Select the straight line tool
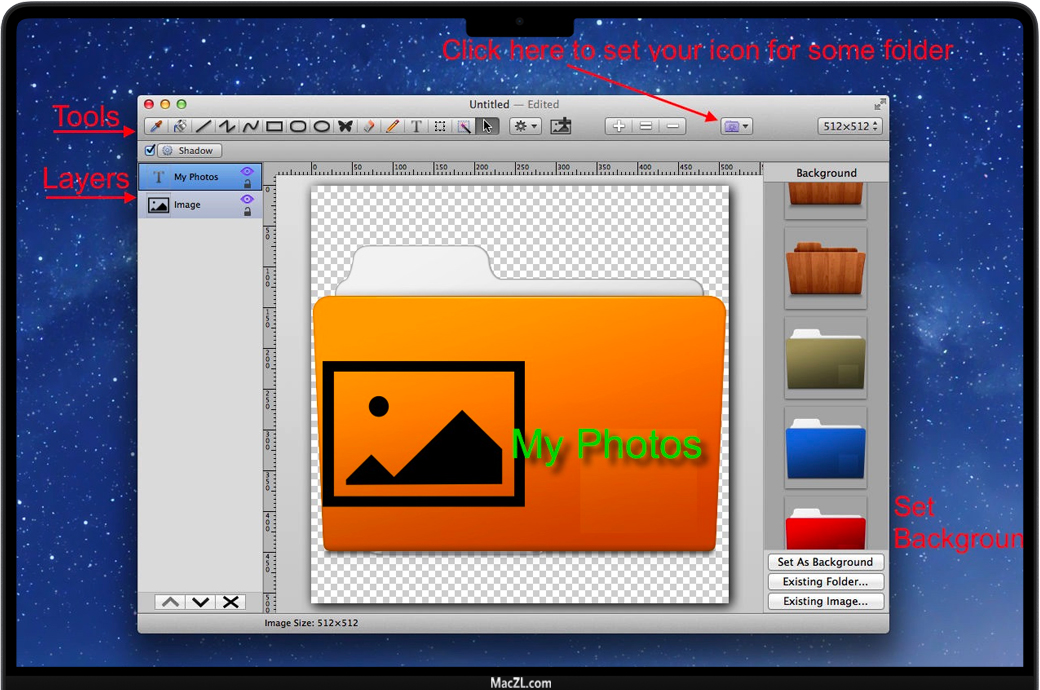The image size is (1040, 690). coord(203,126)
